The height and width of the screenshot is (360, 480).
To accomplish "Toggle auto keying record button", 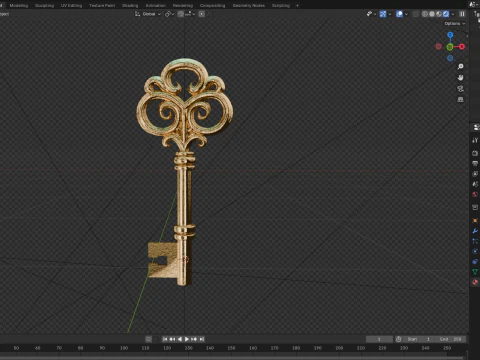I will click(149, 339).
